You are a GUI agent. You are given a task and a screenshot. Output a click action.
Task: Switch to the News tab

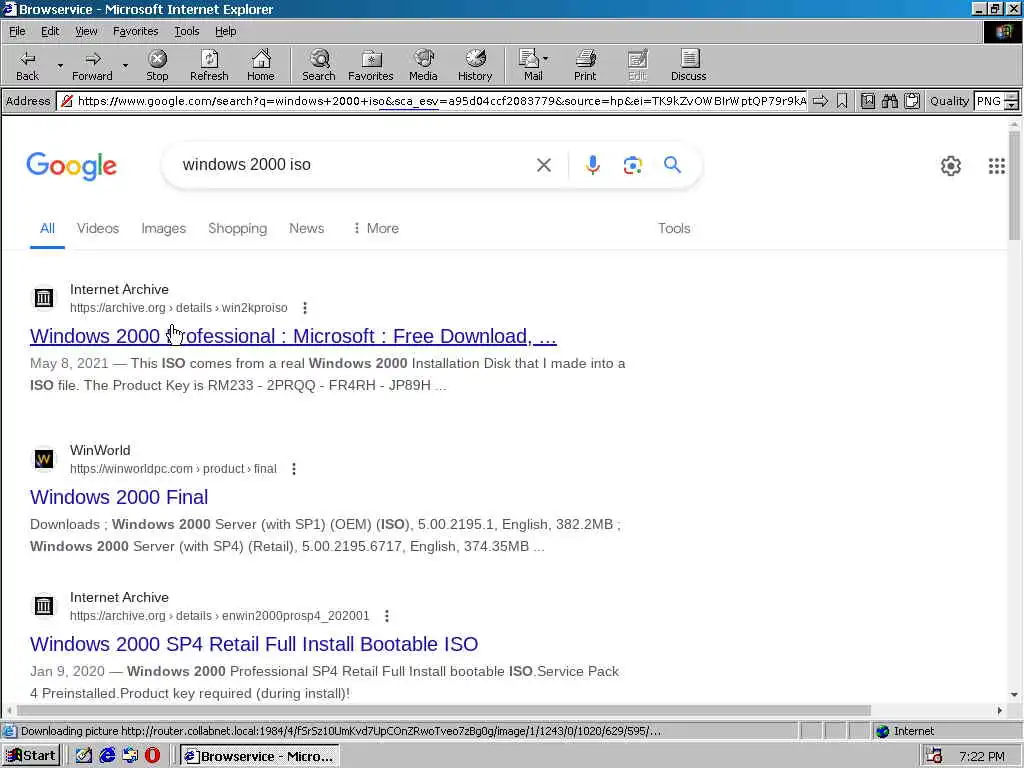306,229
